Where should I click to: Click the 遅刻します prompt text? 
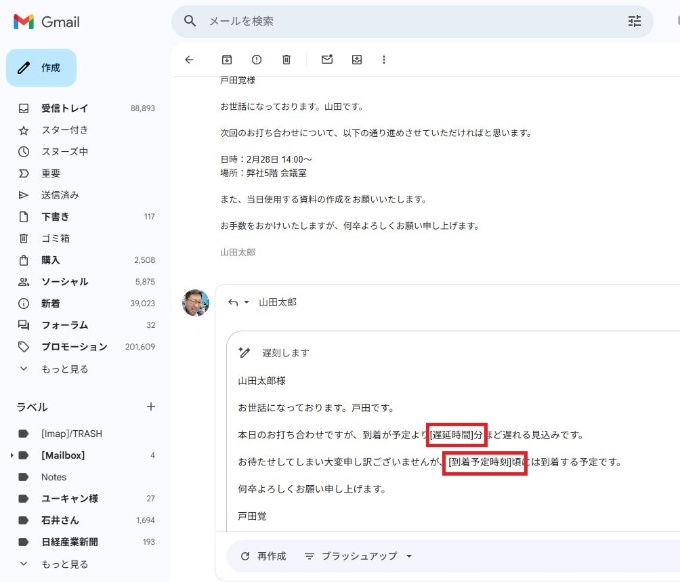point(285,353)
